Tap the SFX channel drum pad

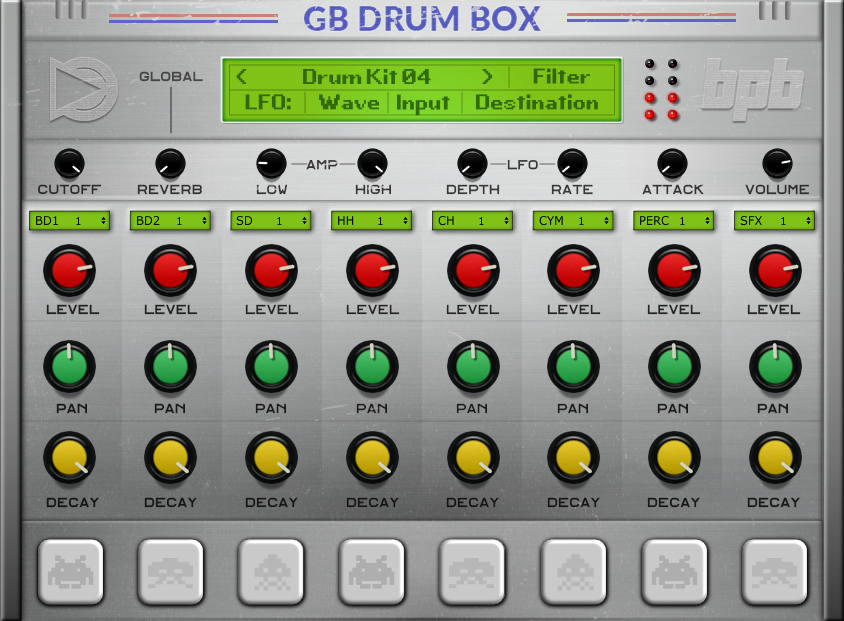pos(775,571)
